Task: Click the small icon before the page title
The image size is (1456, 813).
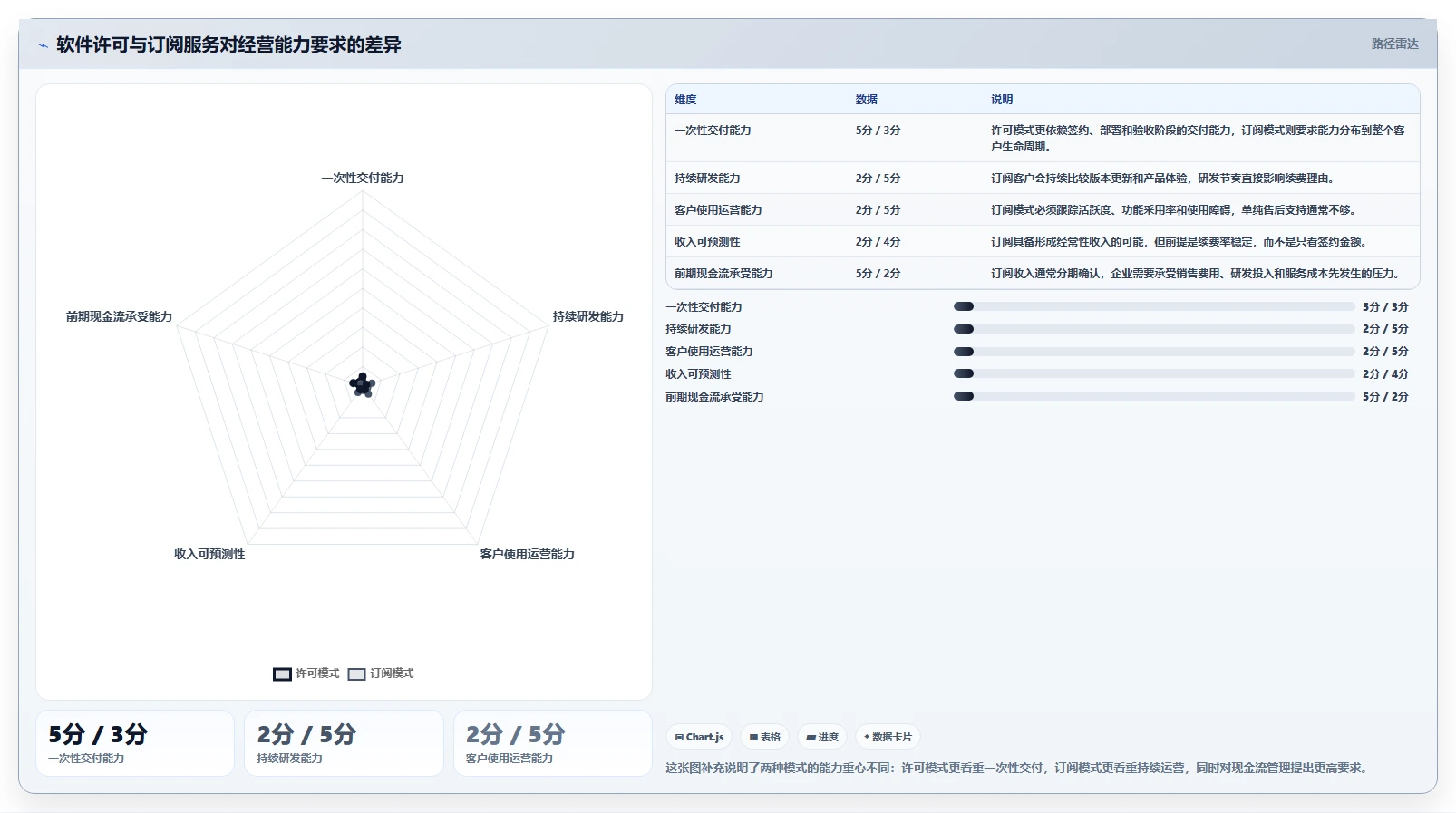Action: click(43, 45)
